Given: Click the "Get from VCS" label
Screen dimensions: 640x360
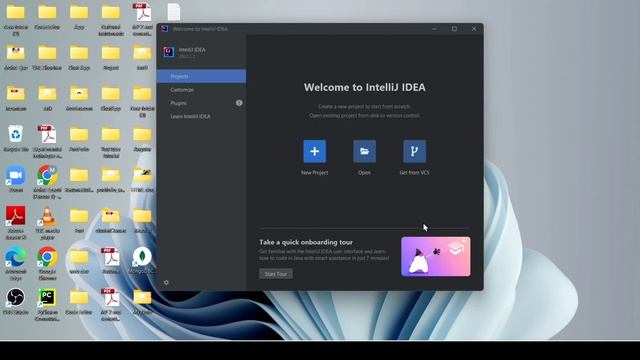Looking at the screenshot, I should click(414, 173).
